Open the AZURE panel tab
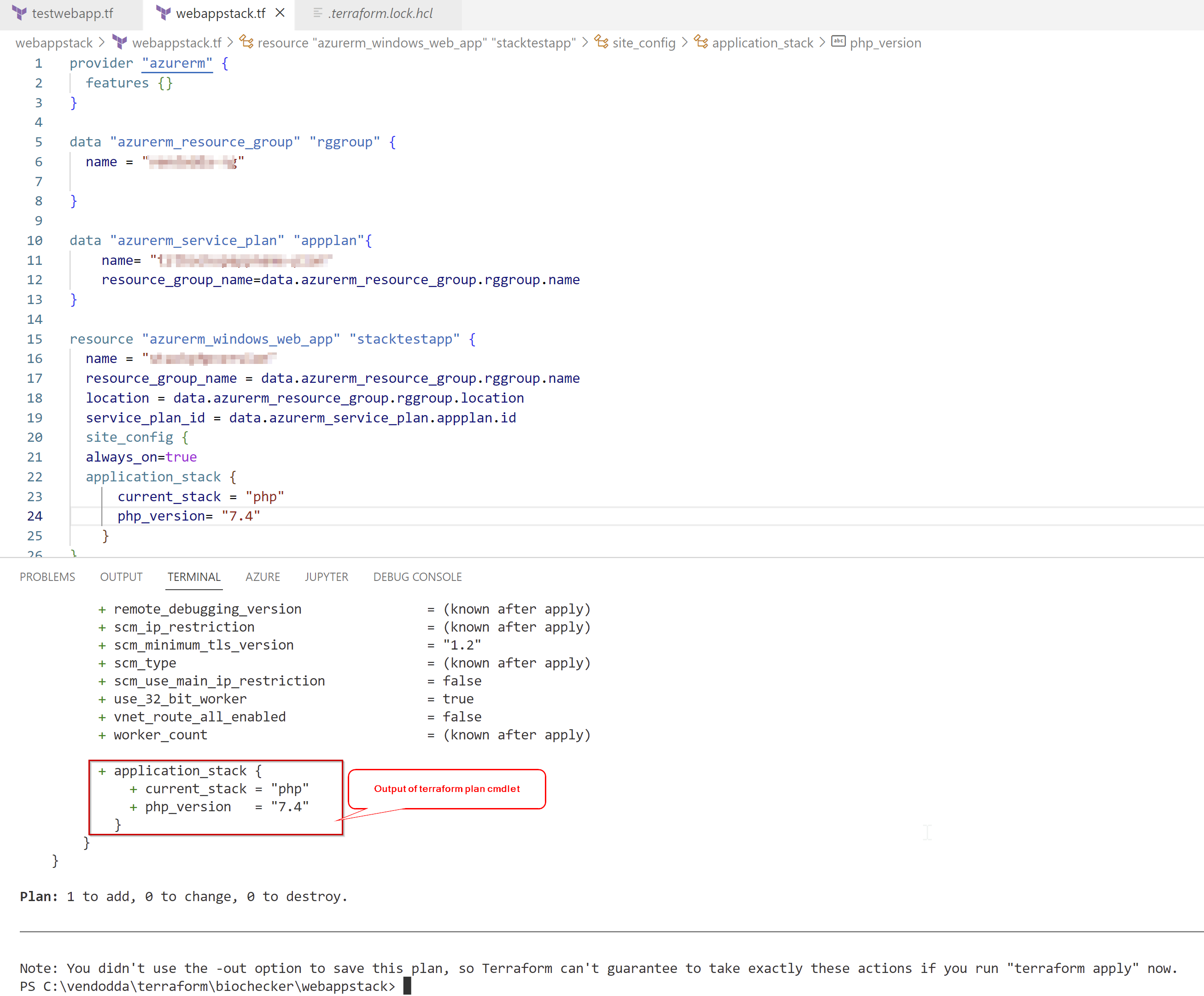 (263, 577)
